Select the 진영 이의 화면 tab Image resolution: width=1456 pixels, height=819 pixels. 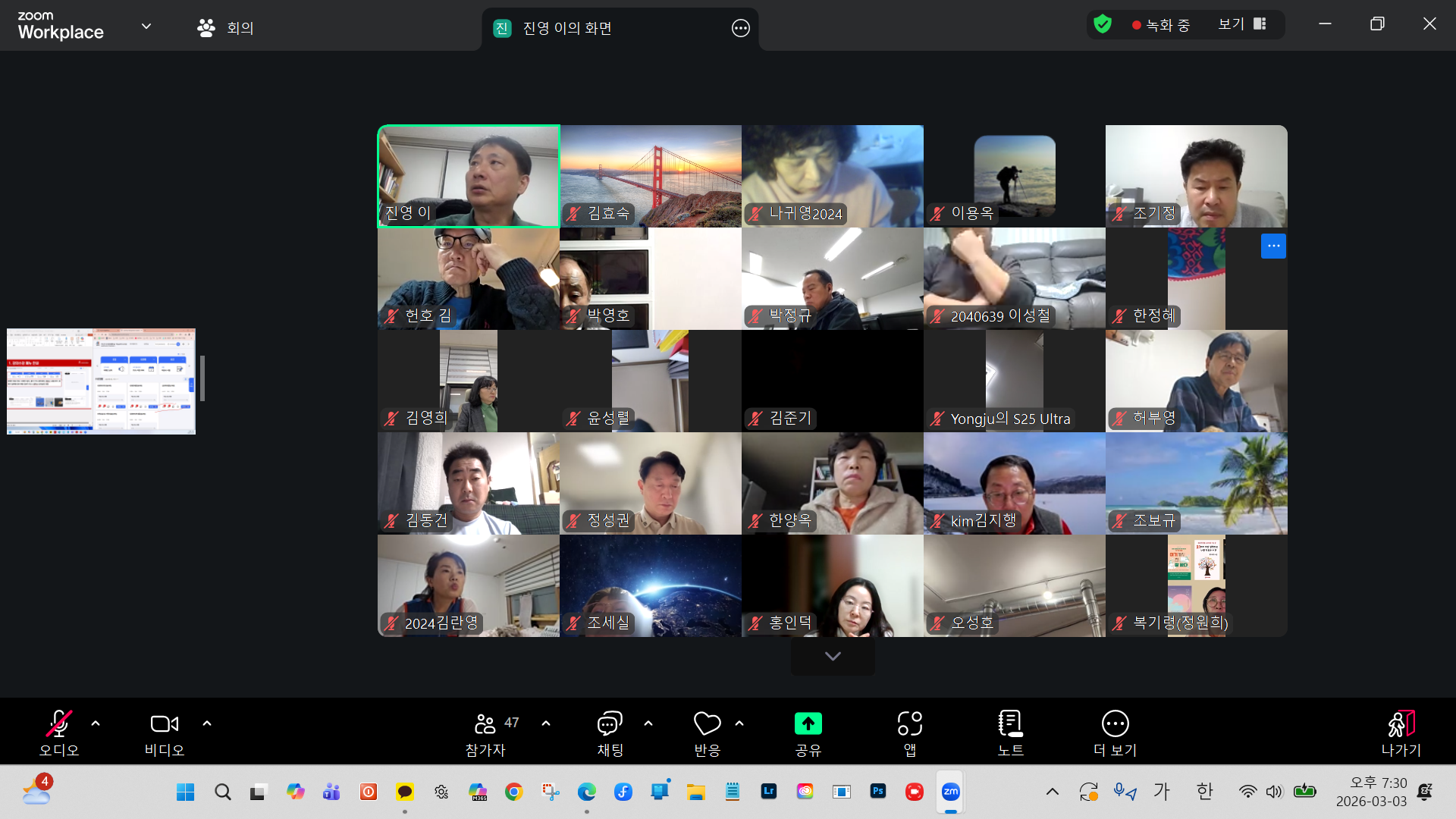567,28
